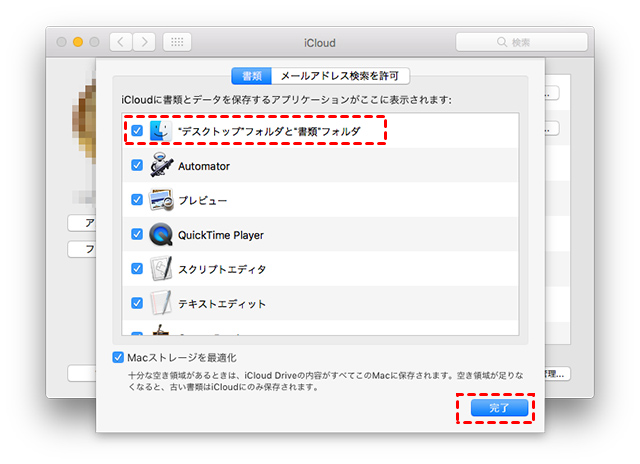Select the スクリプトエディタ text label
This screenshot has width=640, height=464.
[x=222, y=269]
